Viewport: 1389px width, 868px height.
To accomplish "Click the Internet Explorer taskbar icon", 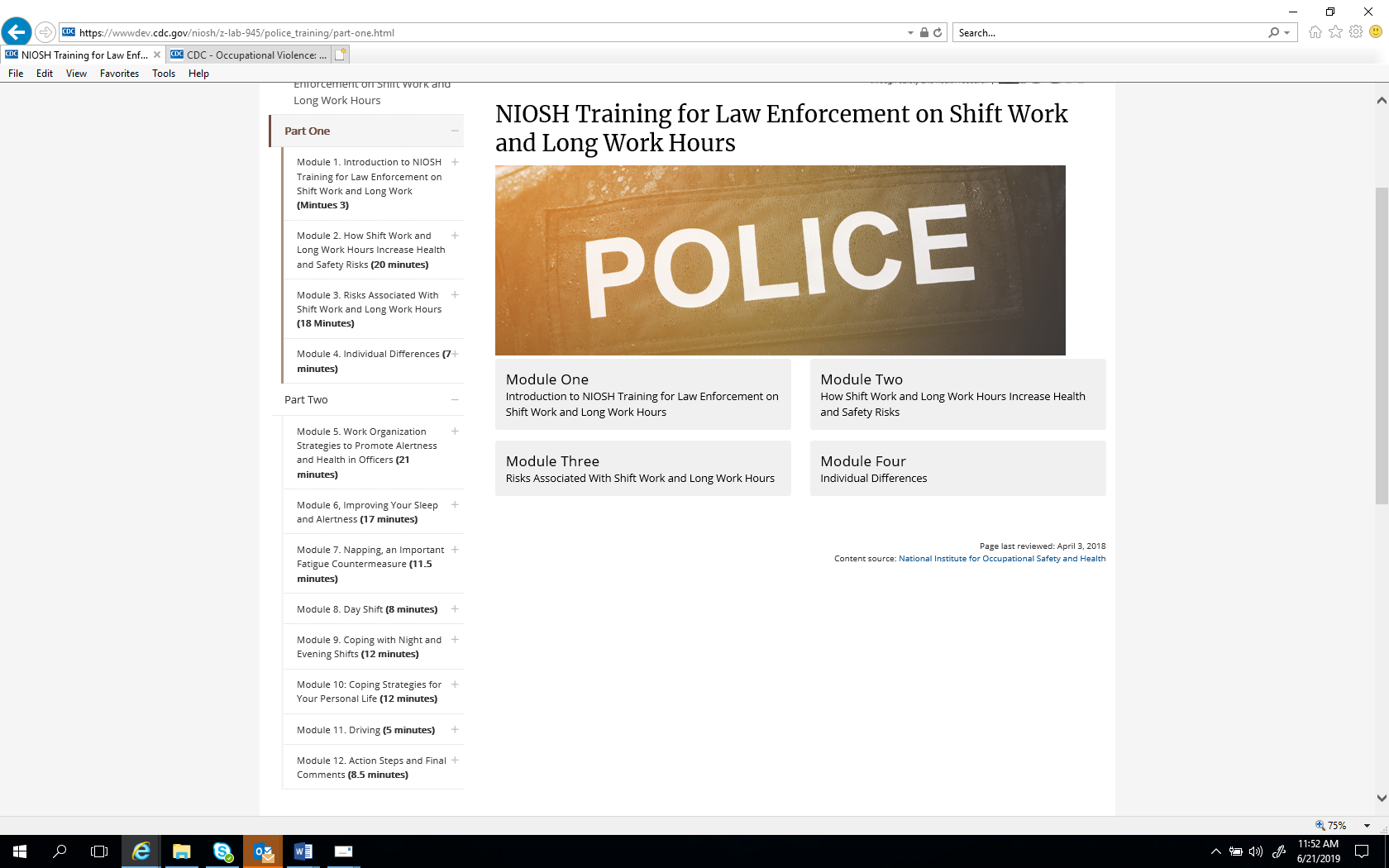I will 141,851.
